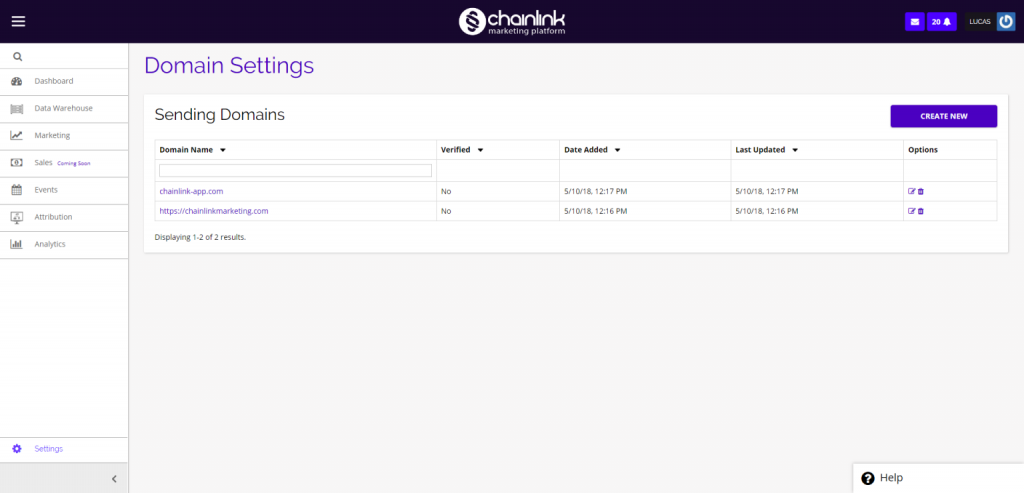
Task: Click 'Displaying 1-2 of 2 results.' text
Action: (x=200, y=237)
